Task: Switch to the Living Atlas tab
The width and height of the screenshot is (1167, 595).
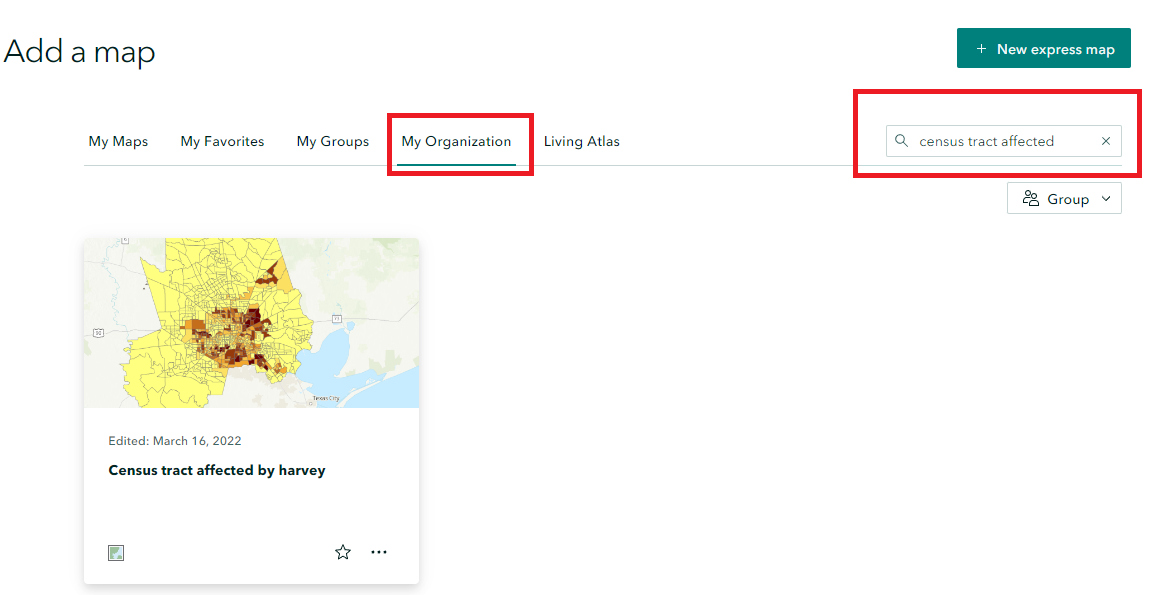Action: point(582,141)
